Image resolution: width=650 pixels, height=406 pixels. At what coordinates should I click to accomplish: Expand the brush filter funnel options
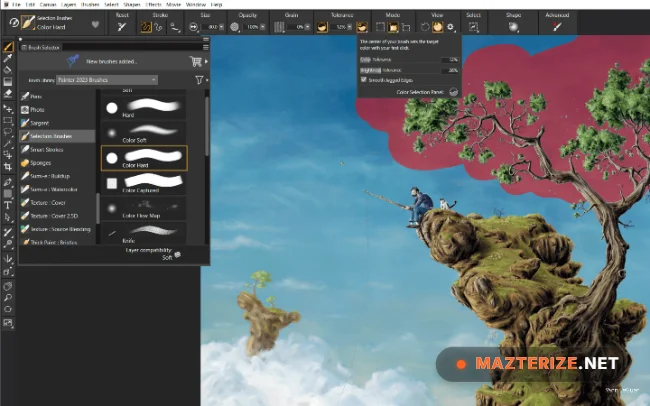pos(201,80)
